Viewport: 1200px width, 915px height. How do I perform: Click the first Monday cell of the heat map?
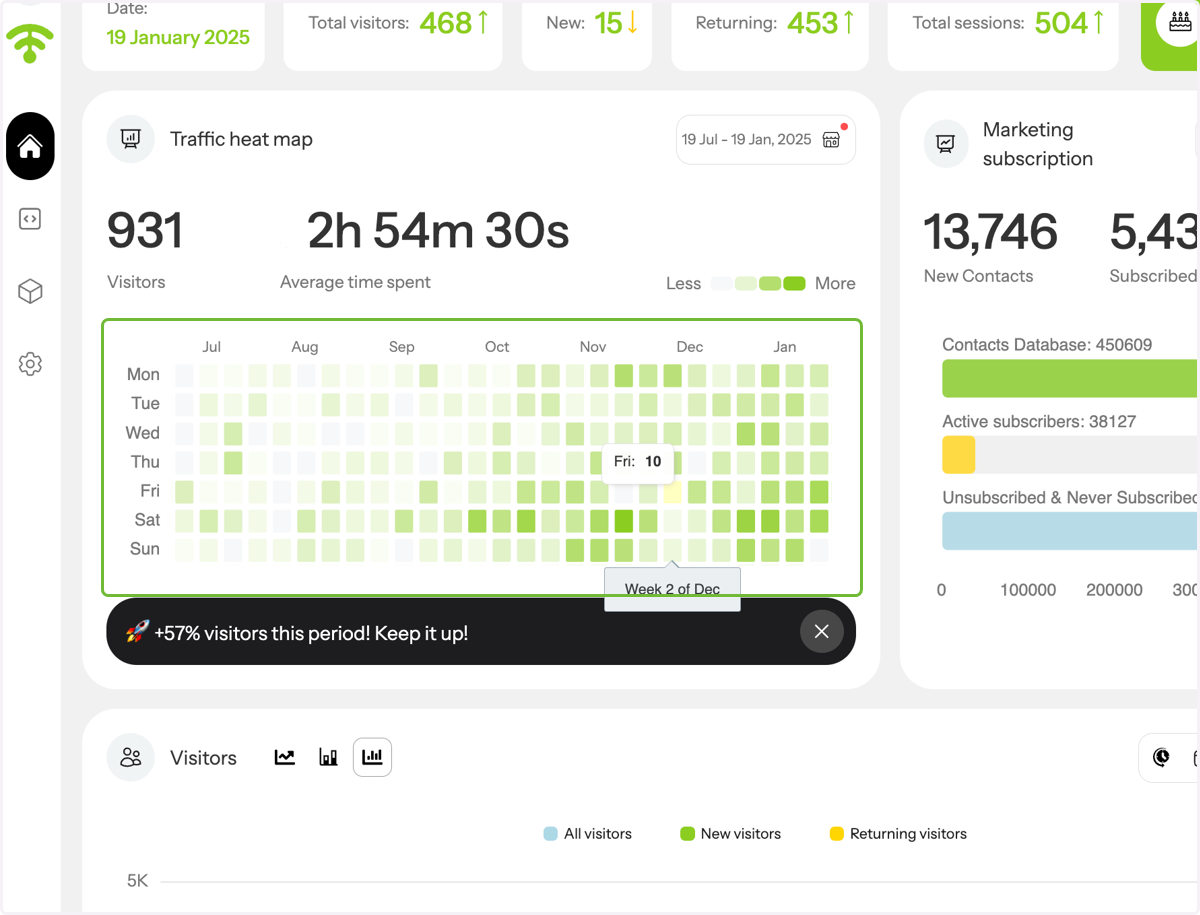click(x=184, y=375)
